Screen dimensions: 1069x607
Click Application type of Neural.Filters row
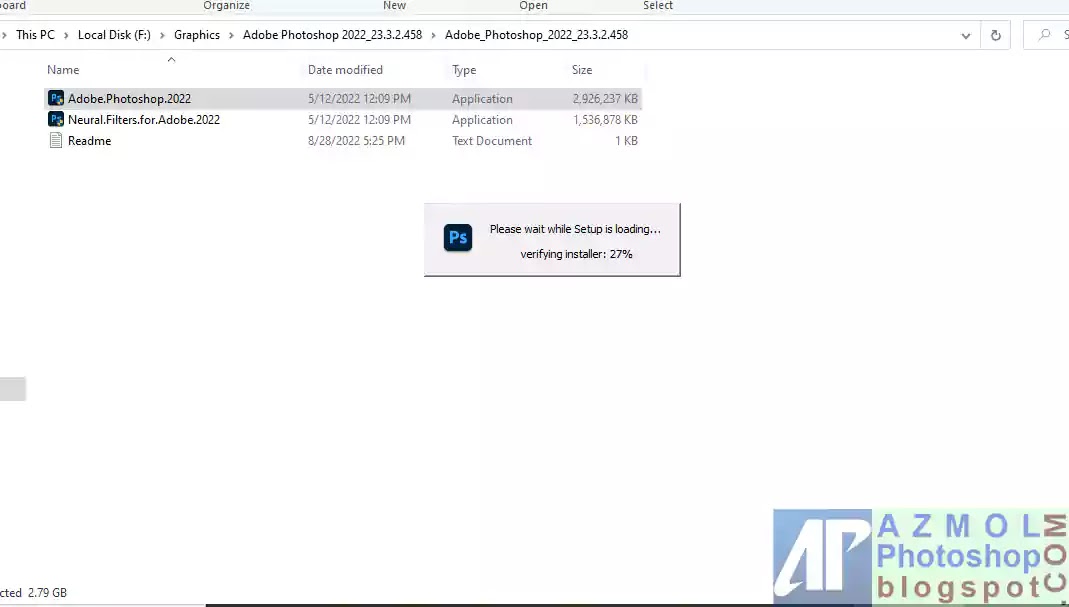[x=482, y=119]
